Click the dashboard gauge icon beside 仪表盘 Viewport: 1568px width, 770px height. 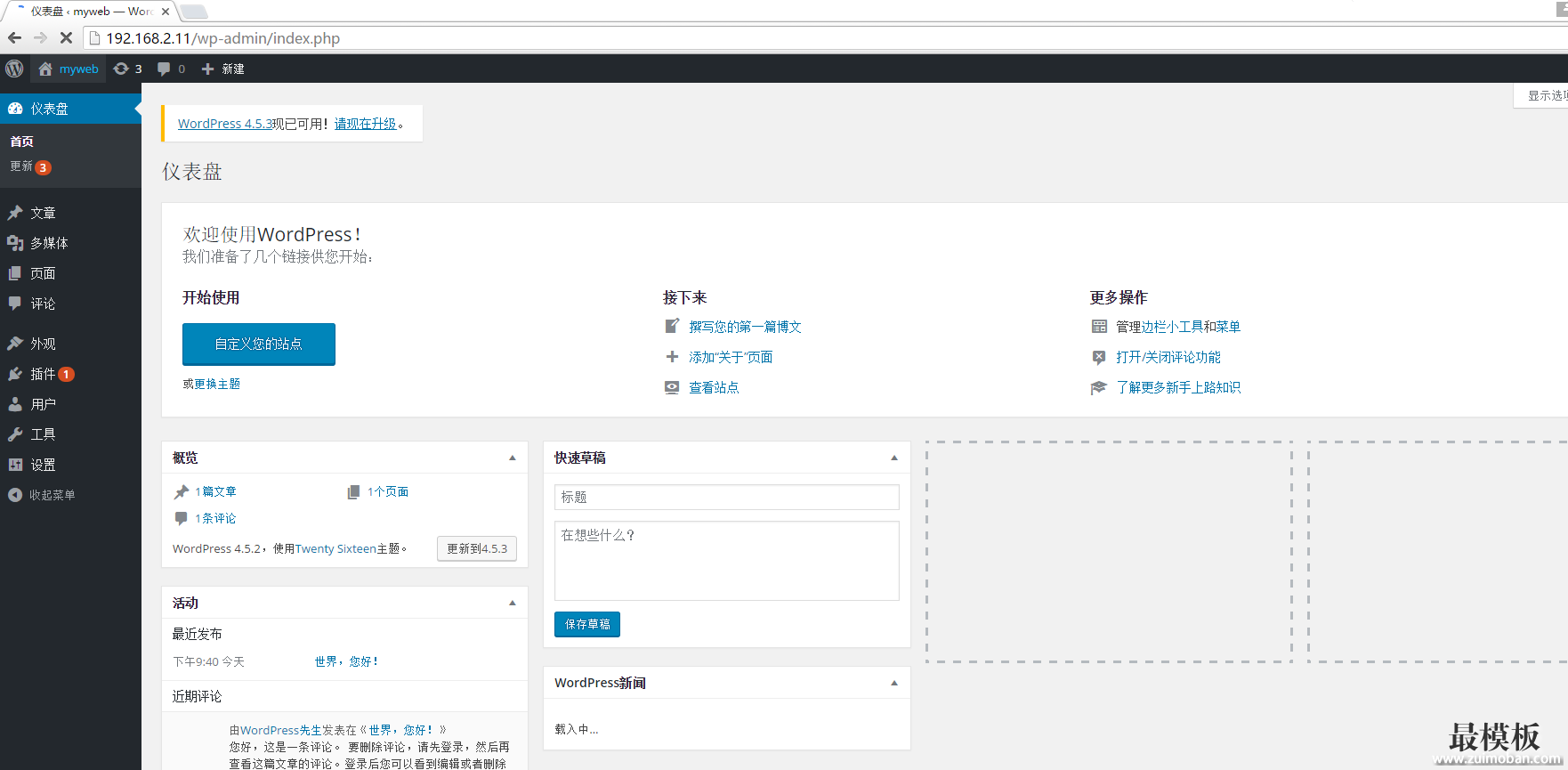(15, 109)
